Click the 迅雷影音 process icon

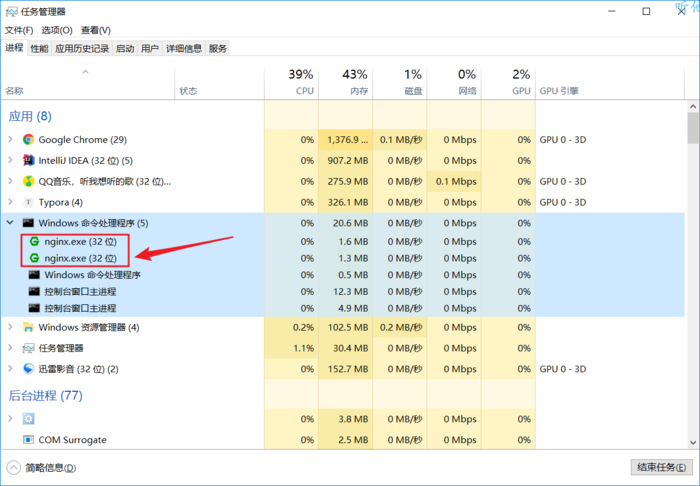click(28, 369)
